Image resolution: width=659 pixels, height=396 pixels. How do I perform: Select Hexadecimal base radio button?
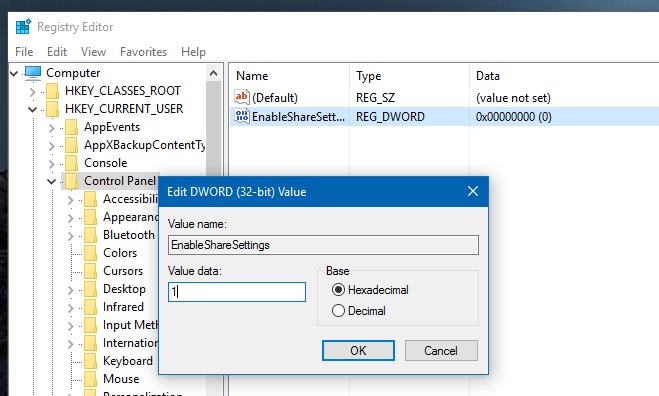pyautogui.click(x=338, y=290)
